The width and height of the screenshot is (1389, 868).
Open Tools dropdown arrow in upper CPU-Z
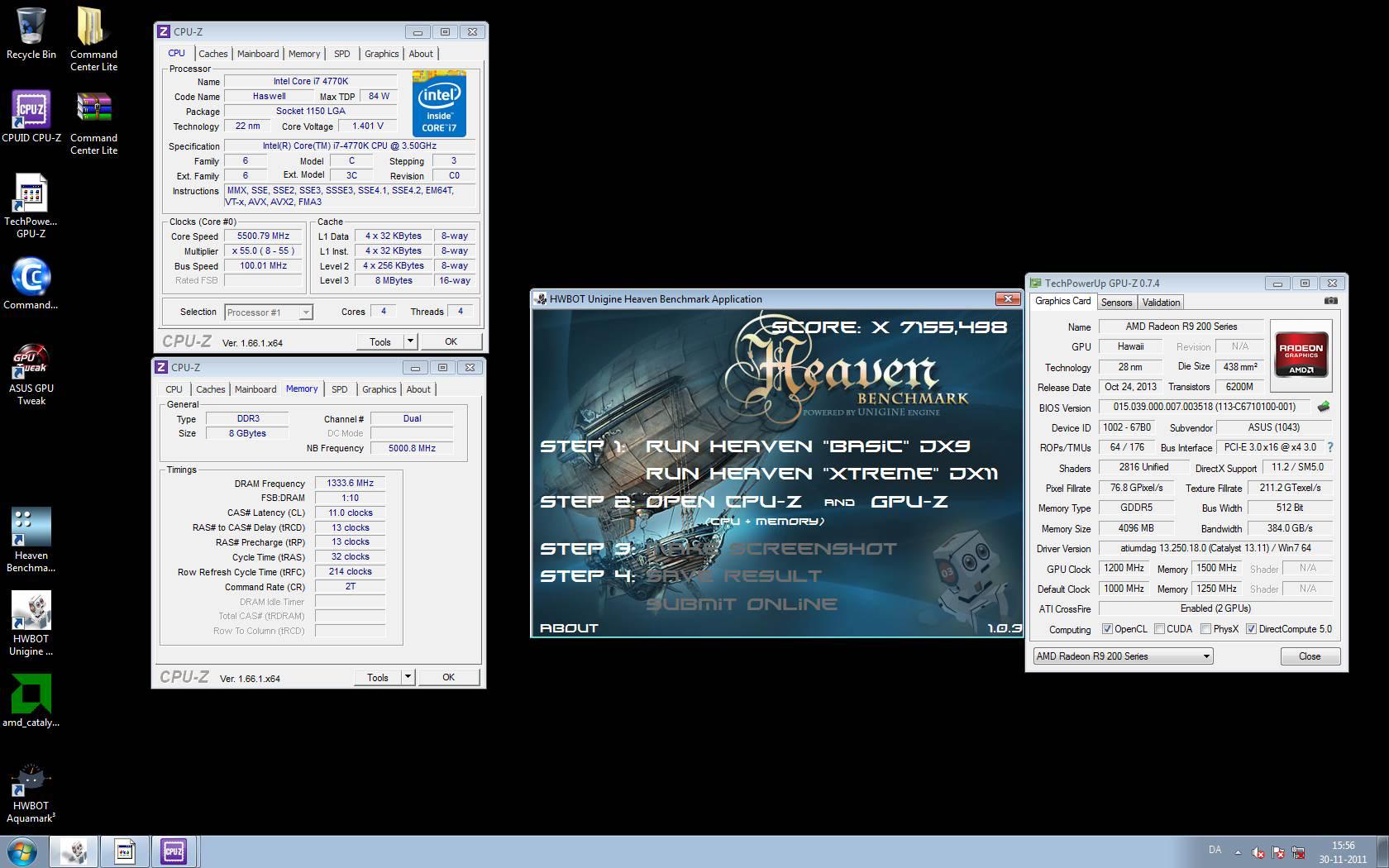(x=409, y=341)
